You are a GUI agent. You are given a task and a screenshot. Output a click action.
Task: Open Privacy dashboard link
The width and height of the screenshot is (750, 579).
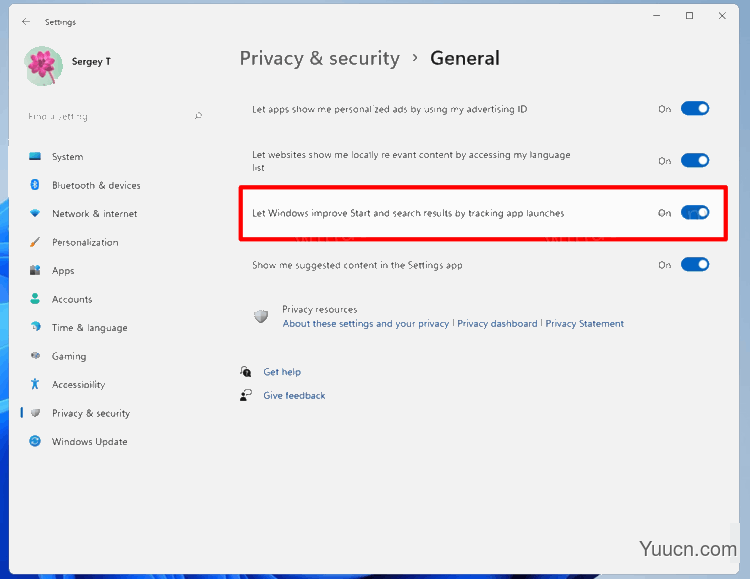[497, 323]
